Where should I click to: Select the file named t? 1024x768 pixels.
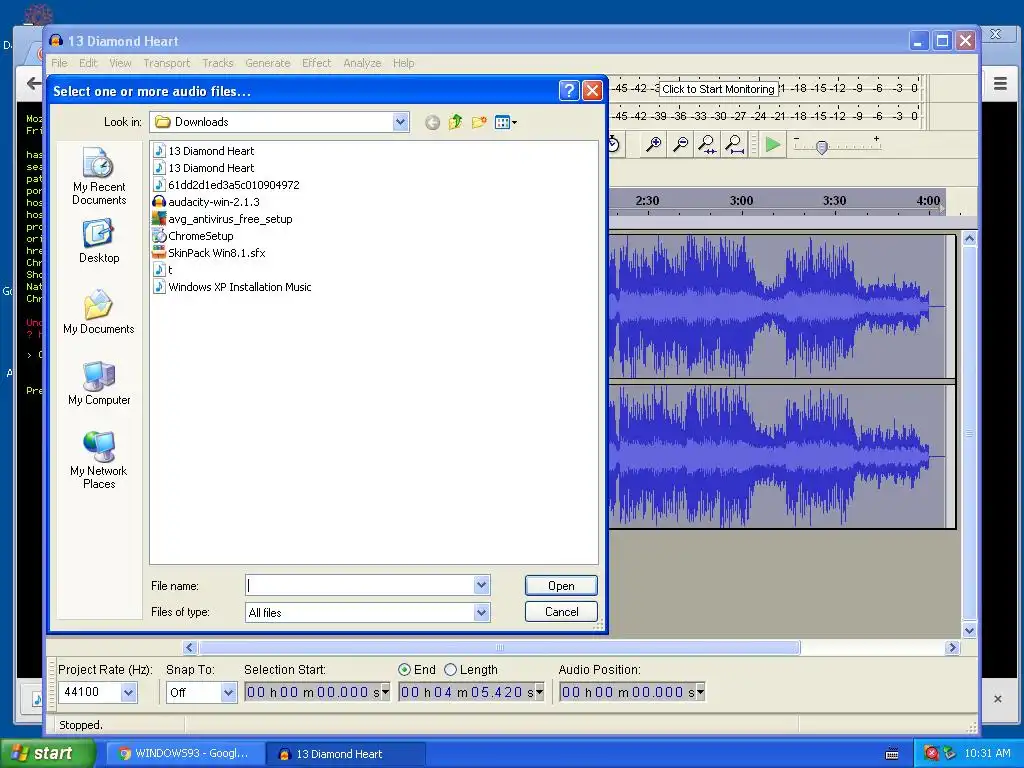click(x=163, y=270)
